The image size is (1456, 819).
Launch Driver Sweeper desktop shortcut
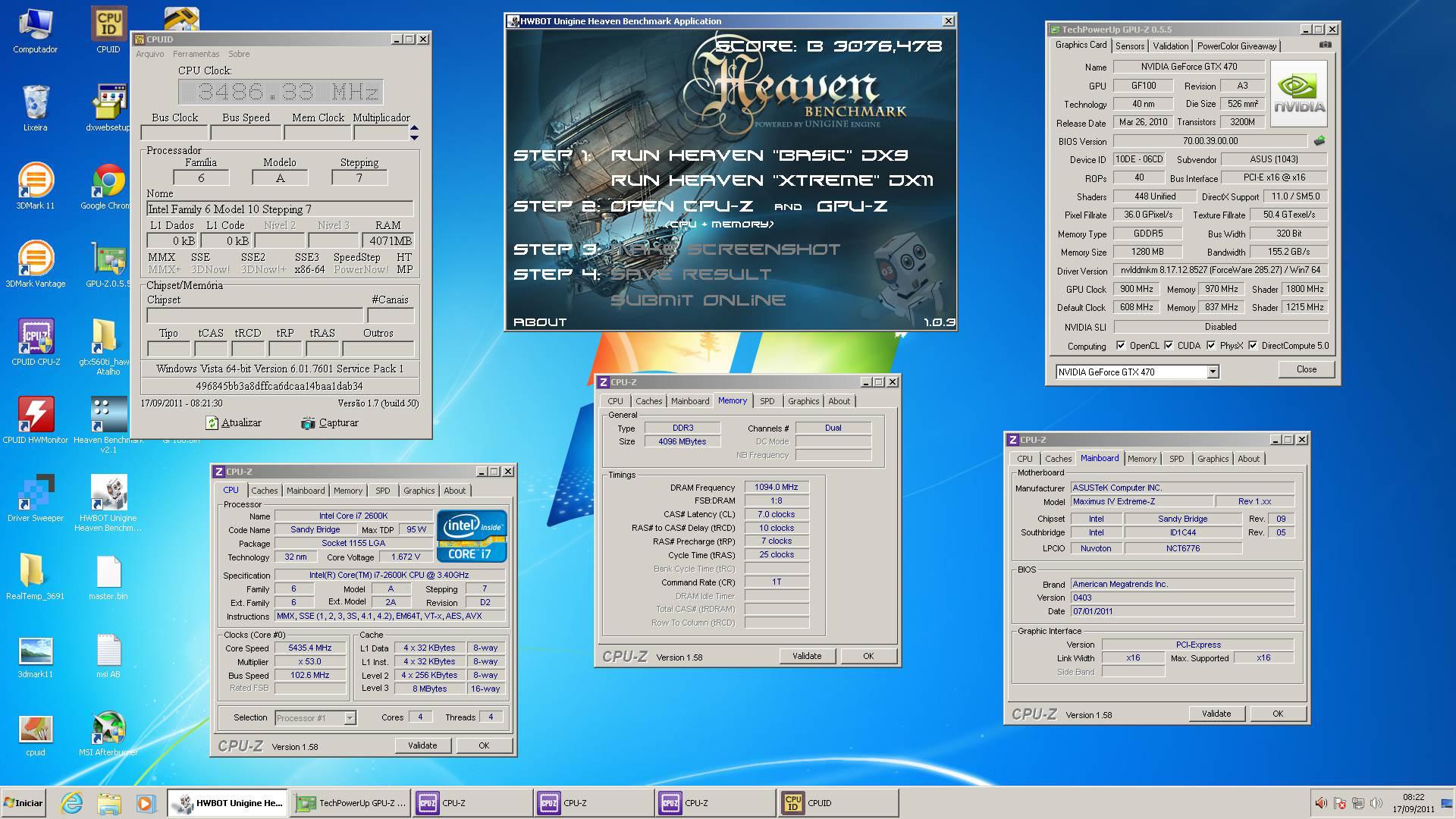point(35,499)
